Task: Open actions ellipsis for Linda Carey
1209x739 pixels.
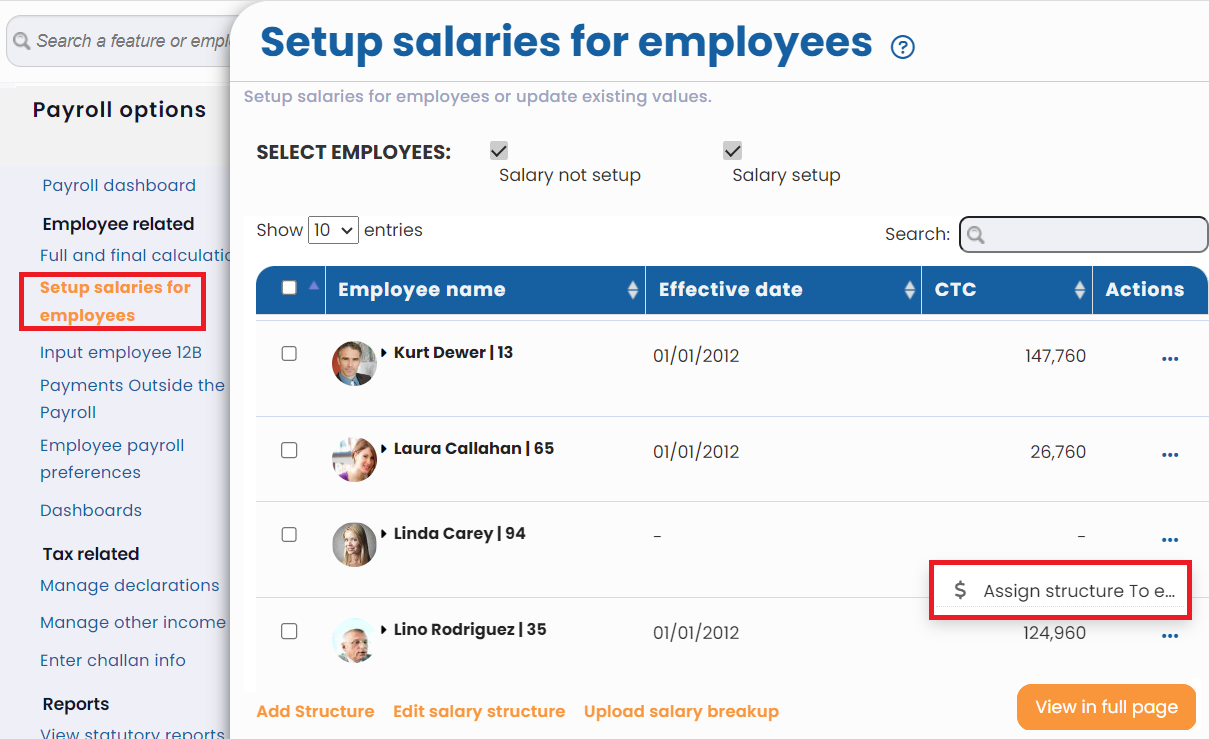Action: click(1170, 540)
